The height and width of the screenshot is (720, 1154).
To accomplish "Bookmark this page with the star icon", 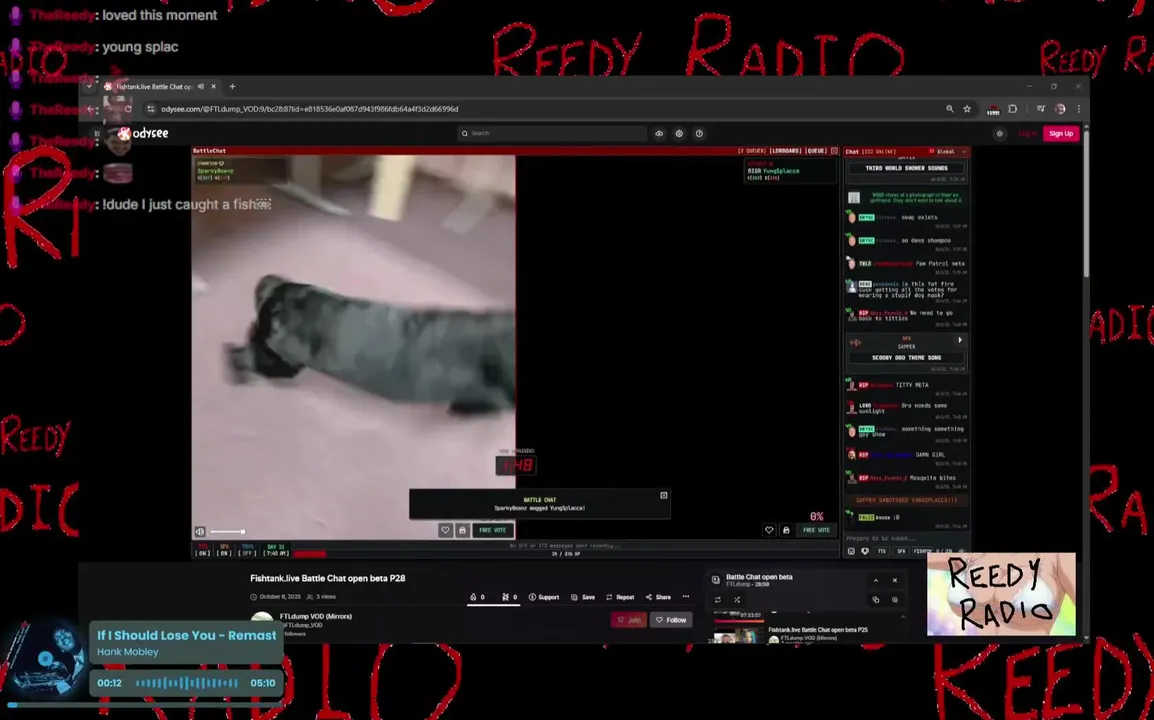I will [967, 109].
